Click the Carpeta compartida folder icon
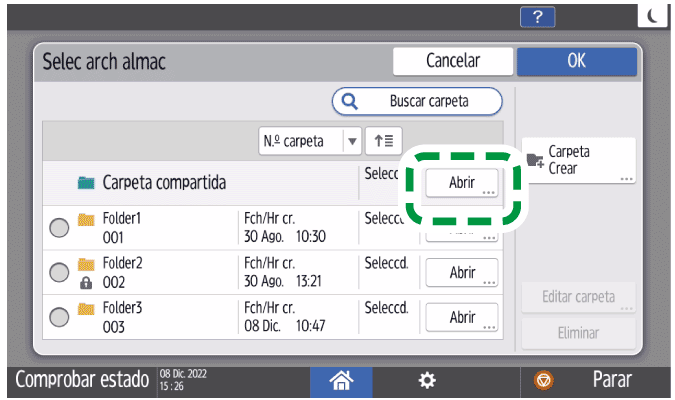Image resolution: width=675 pixels, height=400 pixels. pyautogui.click(x=86, y=183)
